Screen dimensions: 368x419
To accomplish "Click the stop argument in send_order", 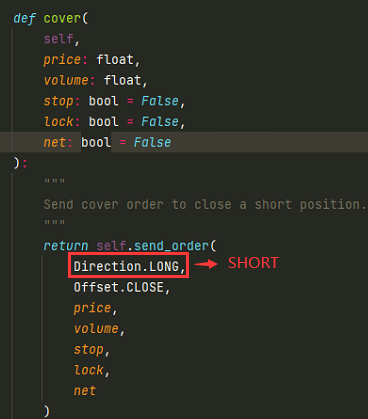I will (x=88, y=350).
